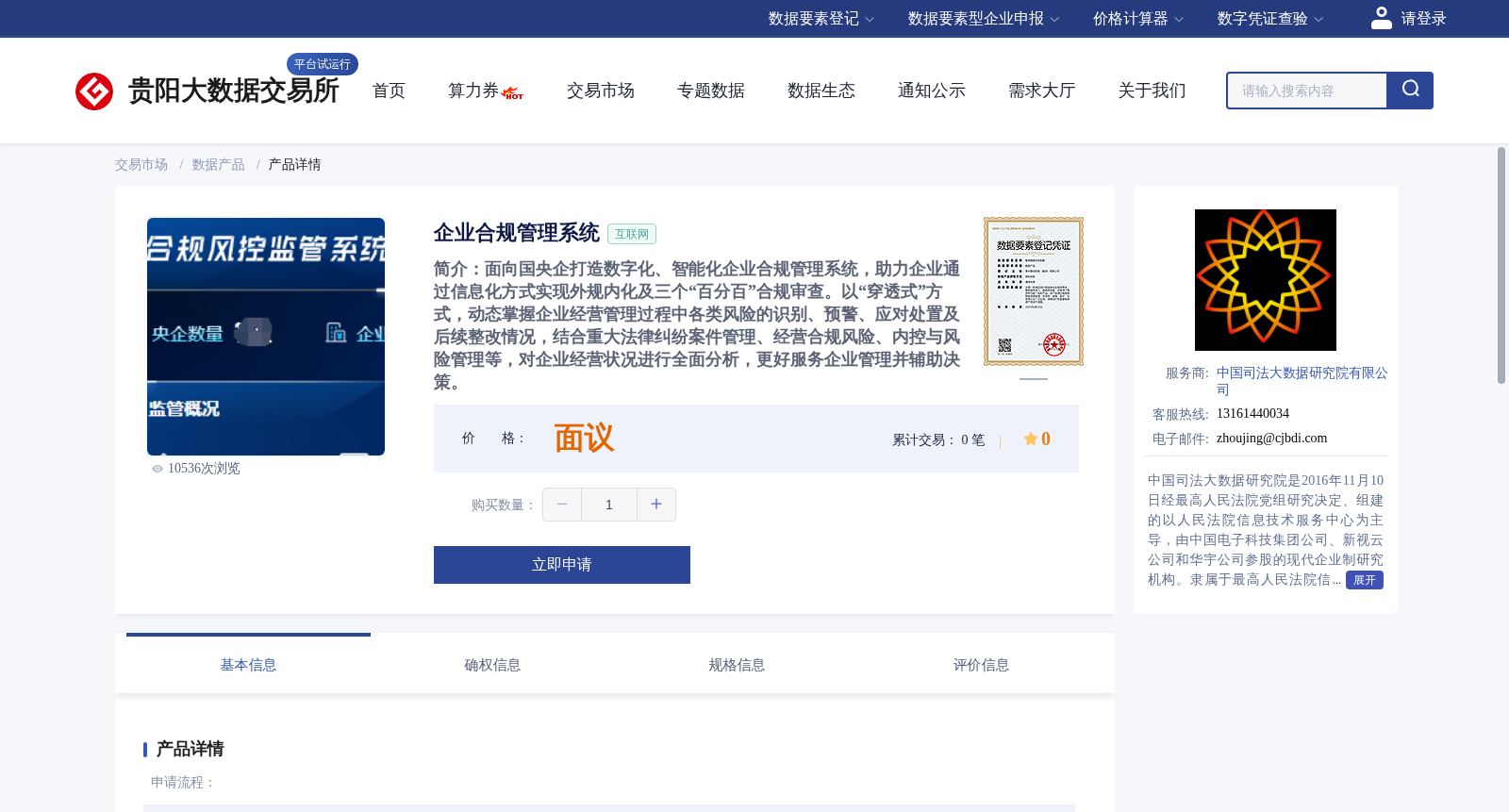Click the 立即申请 button
The image size is (1509, 812).
[562, 565]
